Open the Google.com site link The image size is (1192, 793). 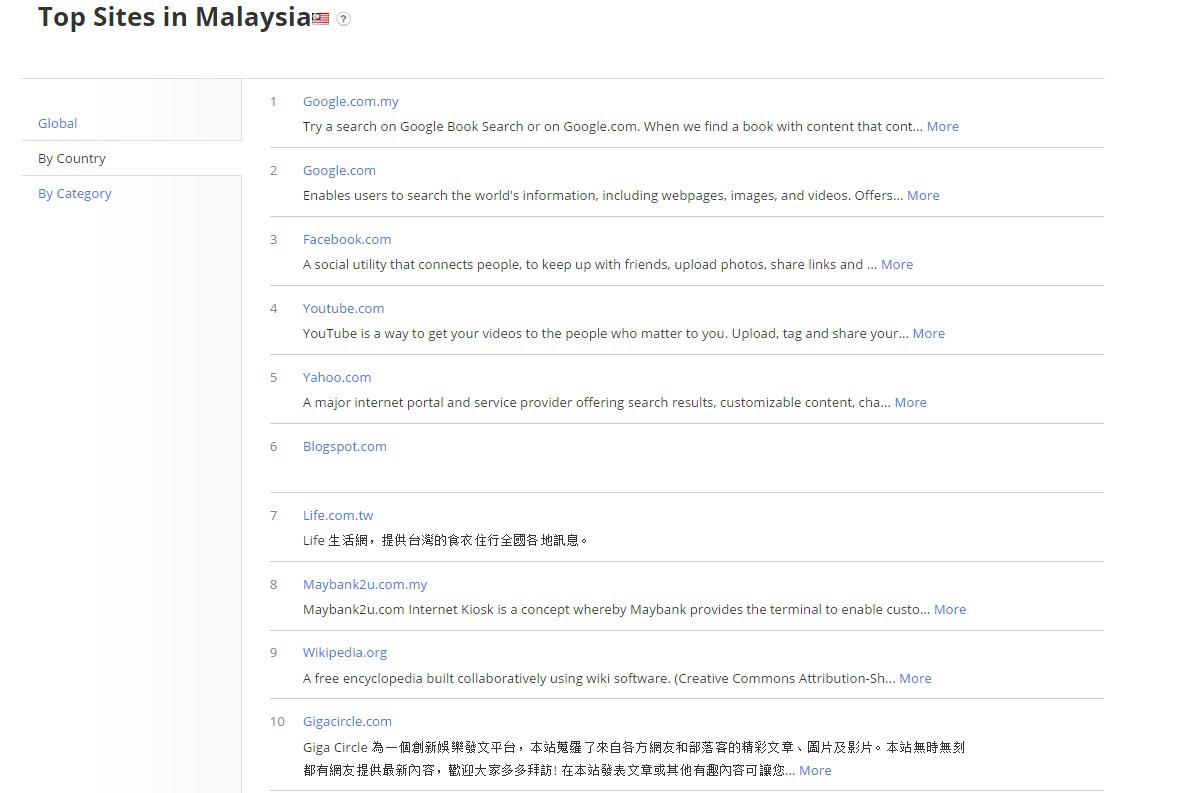339,170
